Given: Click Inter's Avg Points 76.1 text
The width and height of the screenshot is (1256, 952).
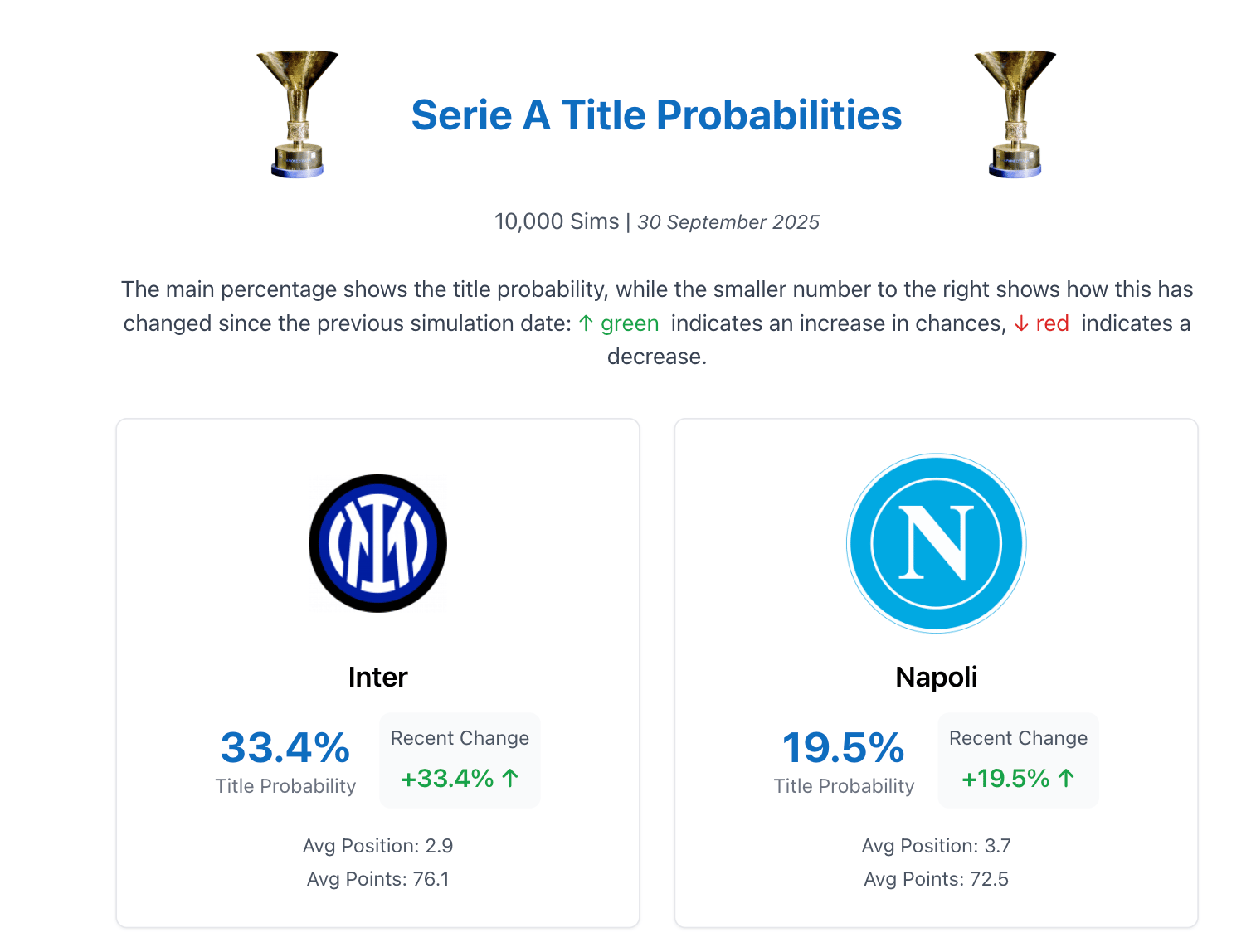Looking at the screenshot, I should tap(377, 879).
